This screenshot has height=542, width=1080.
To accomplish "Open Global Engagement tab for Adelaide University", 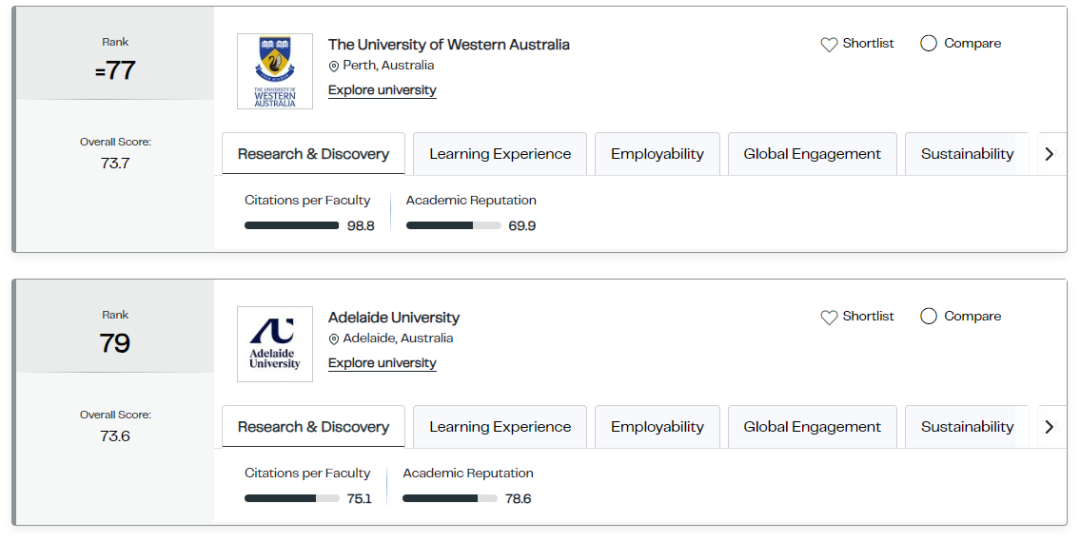I will tap(812, 427).
